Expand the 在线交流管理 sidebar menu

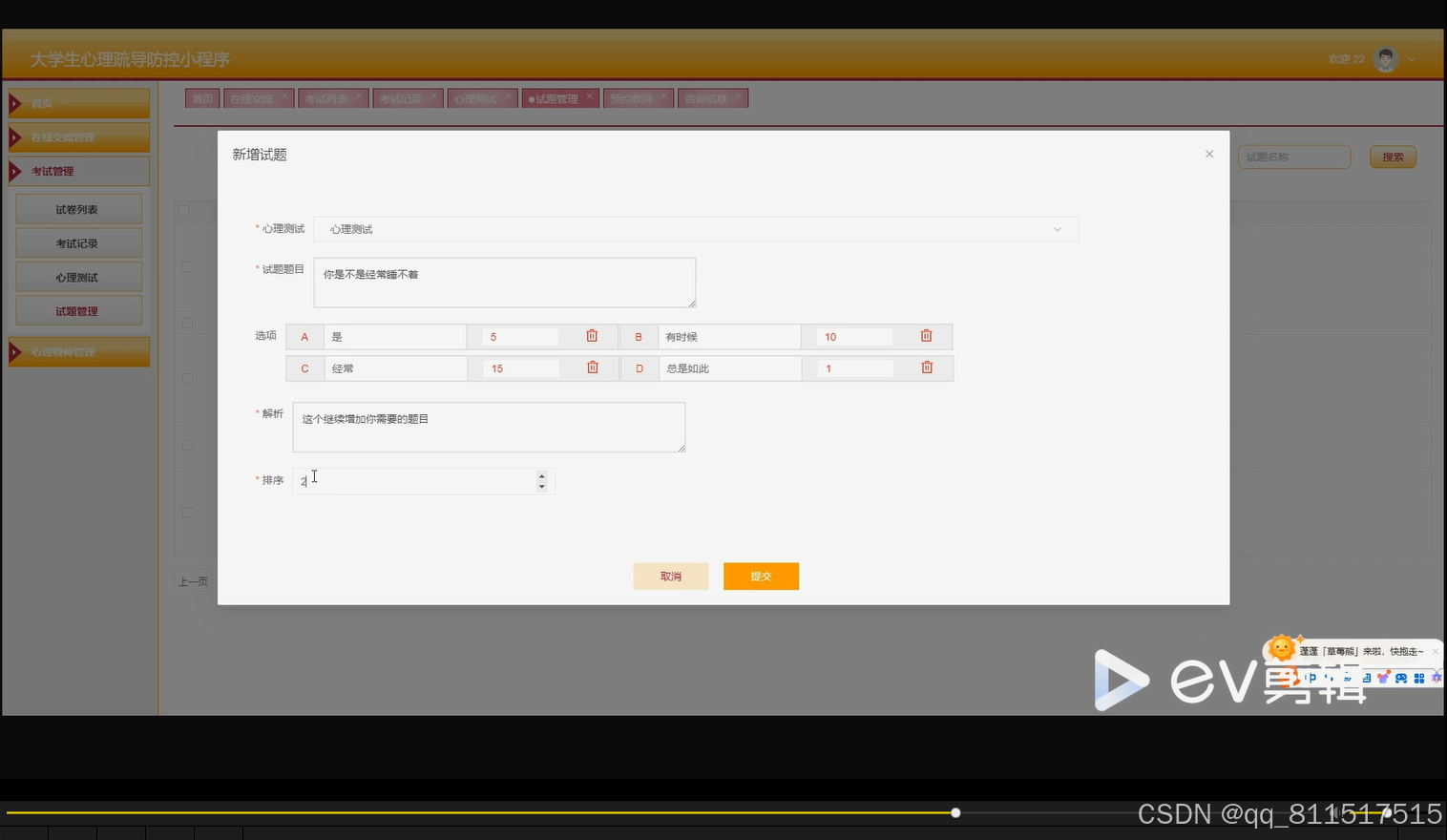78,137
